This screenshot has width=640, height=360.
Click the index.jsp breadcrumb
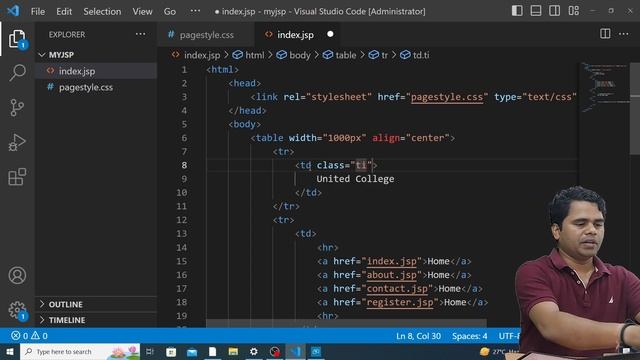(196, 55)
